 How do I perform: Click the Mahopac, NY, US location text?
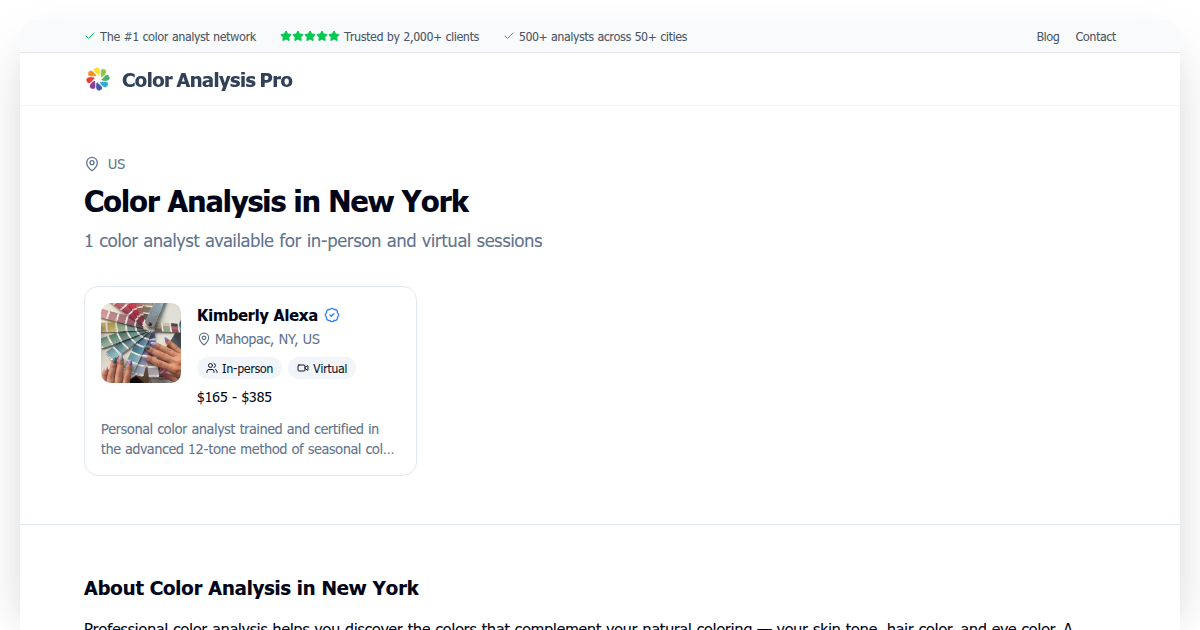(x=267, y=339)
